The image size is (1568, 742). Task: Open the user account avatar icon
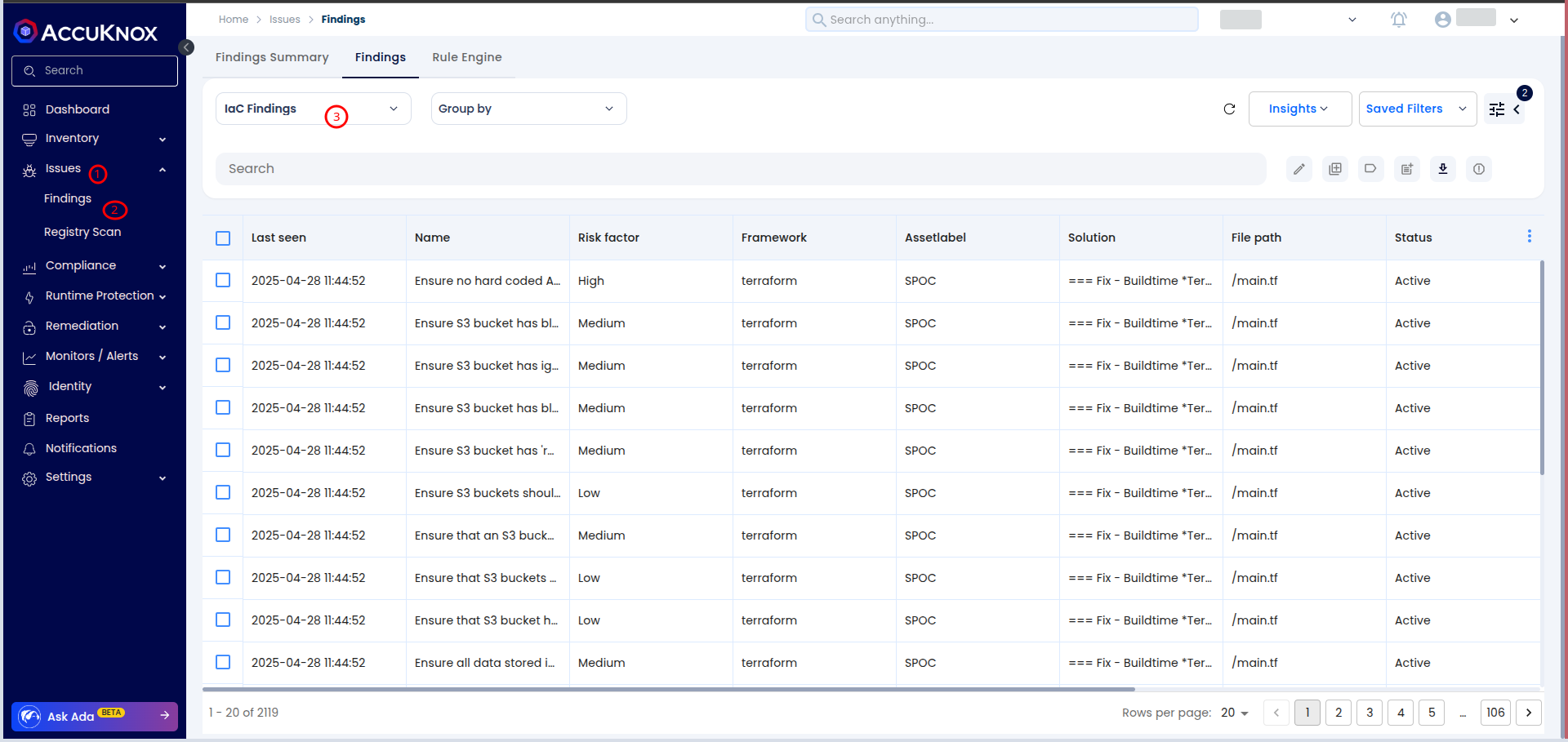[1443, 20]
